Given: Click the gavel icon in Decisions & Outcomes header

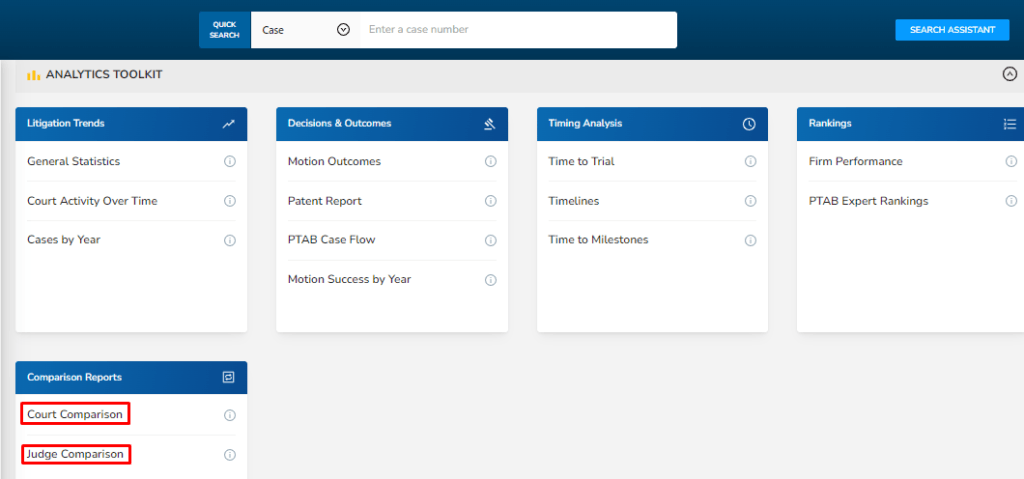Looking at the screenshot, I should click(x=490, y=124).
